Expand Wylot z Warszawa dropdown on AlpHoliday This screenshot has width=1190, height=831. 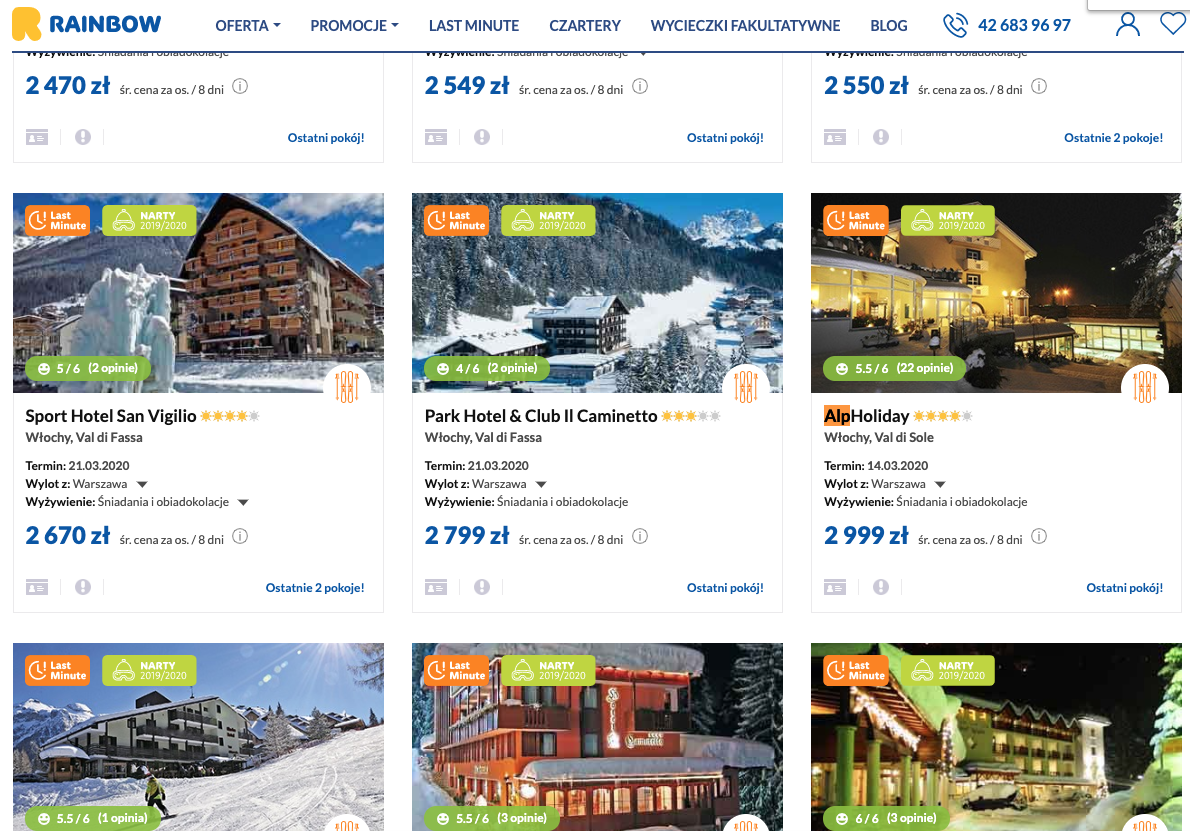coord(940,484)
